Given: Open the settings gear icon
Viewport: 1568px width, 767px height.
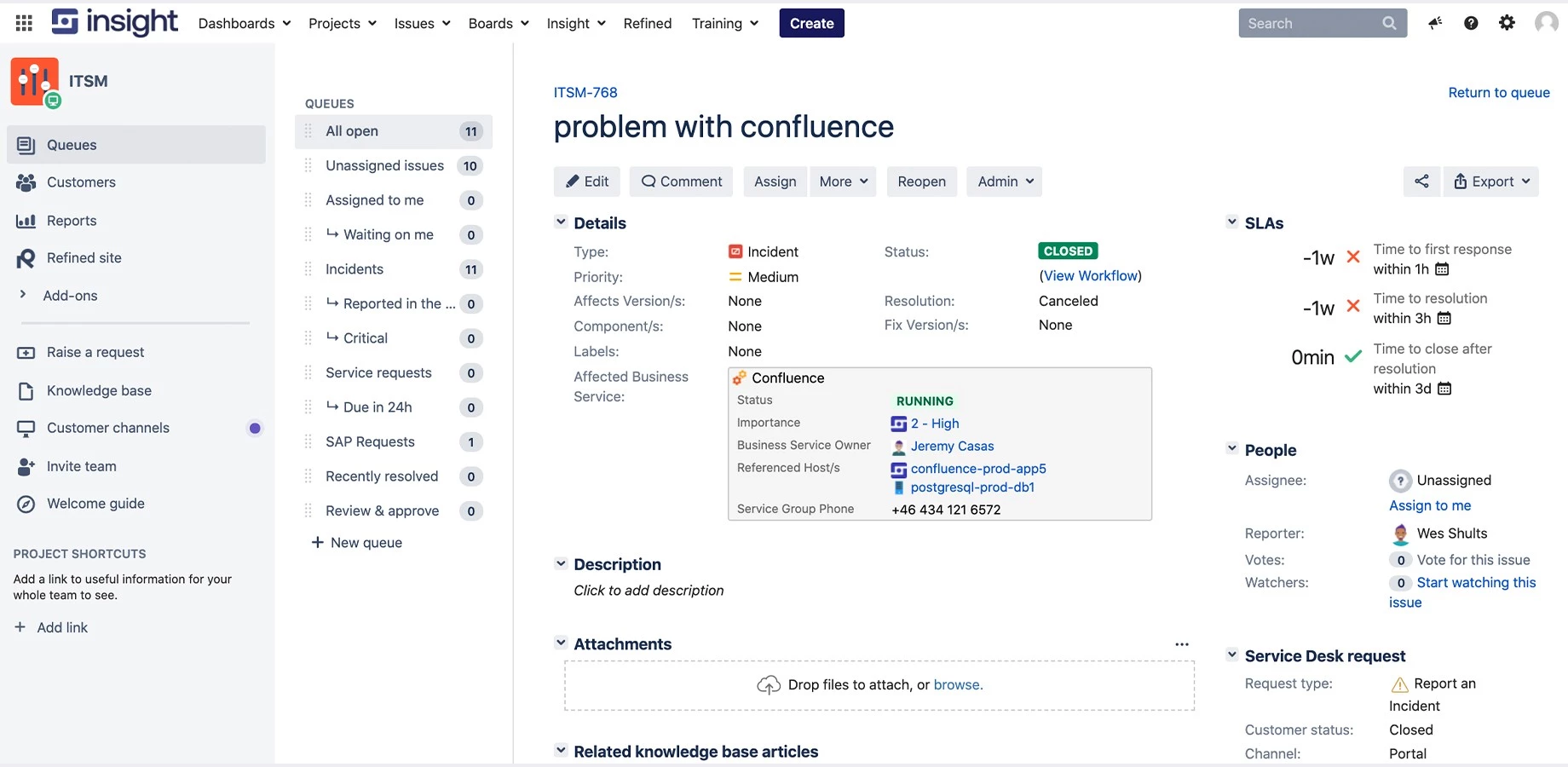Looking at the screenshot, I should click(1507, 23).
